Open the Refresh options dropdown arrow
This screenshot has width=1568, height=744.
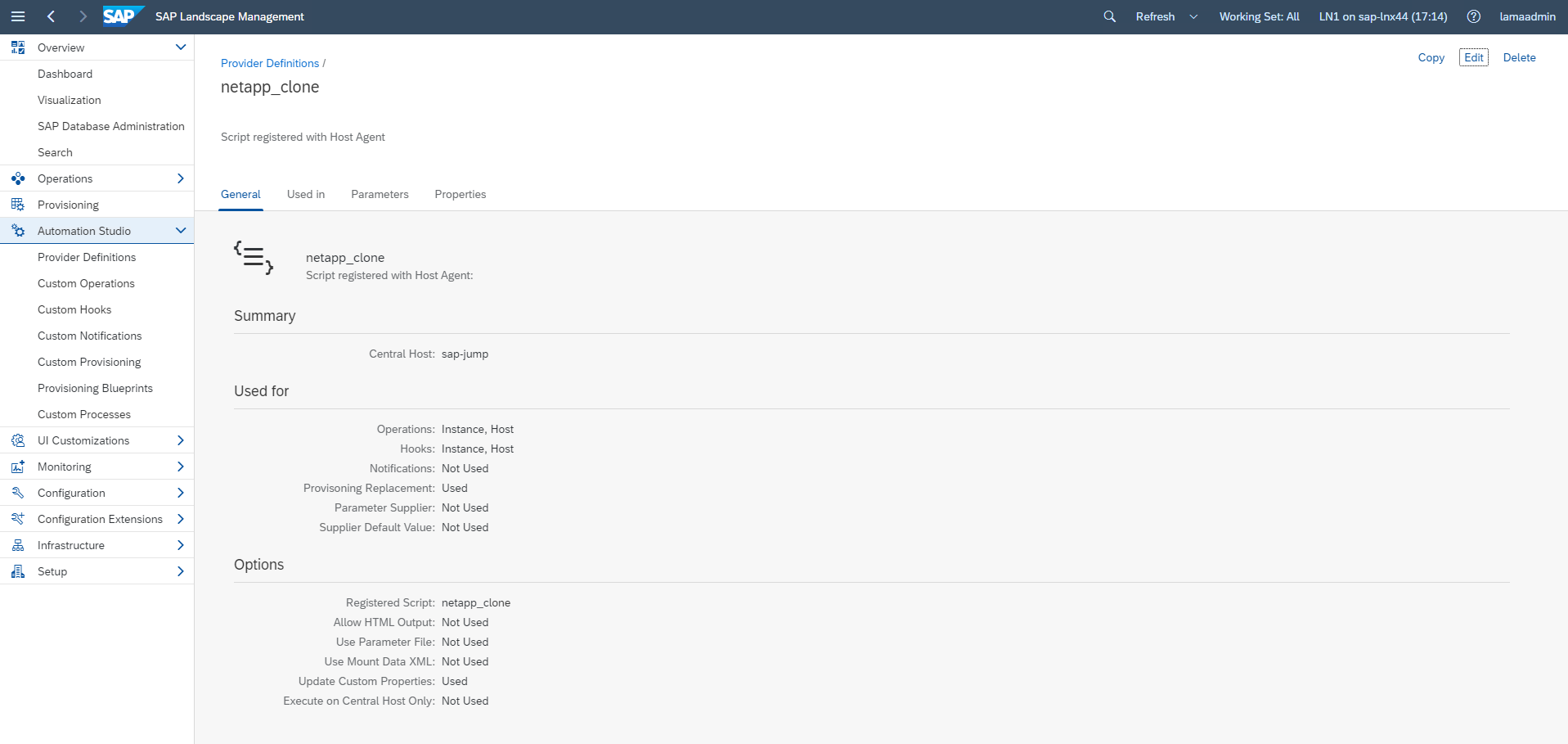pyautogui.click(x=1193, y=16)
